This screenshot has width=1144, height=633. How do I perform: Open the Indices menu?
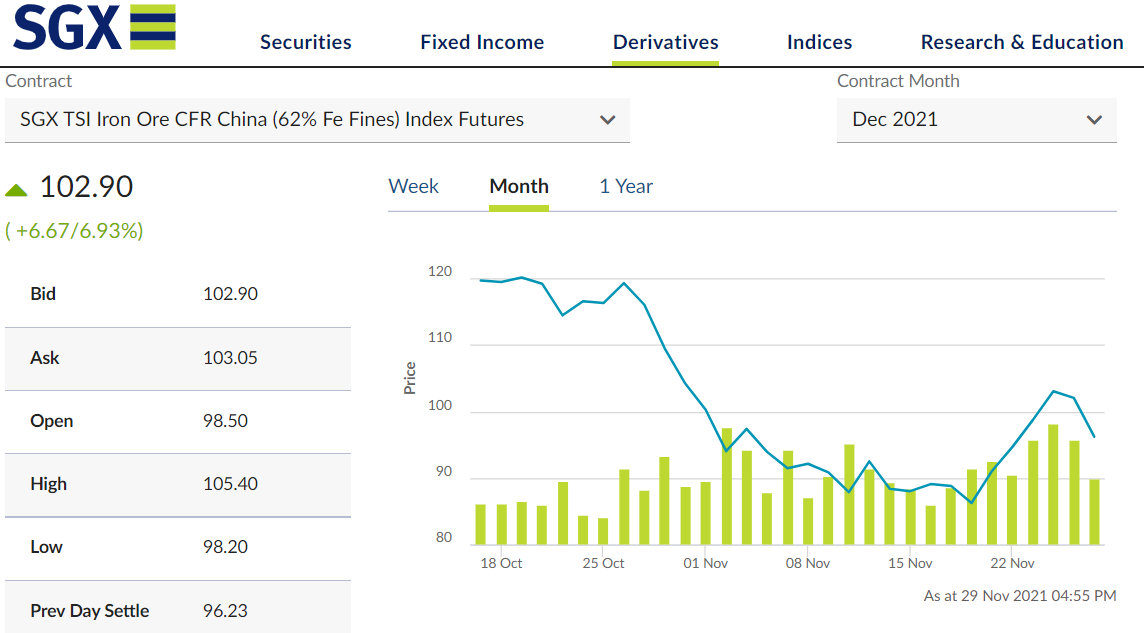point(819,42)
